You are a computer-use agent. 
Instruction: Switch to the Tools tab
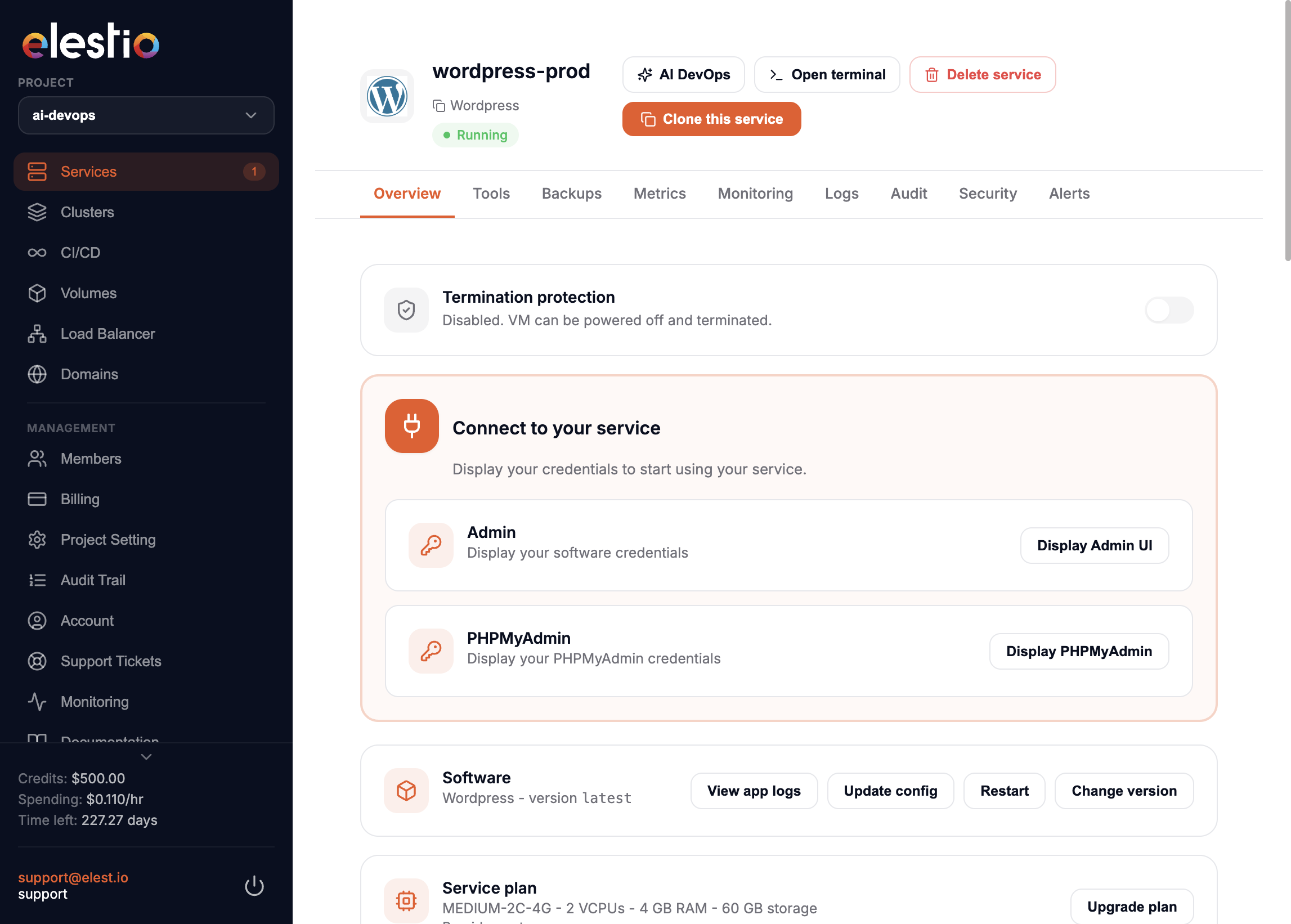pos(491,194)
